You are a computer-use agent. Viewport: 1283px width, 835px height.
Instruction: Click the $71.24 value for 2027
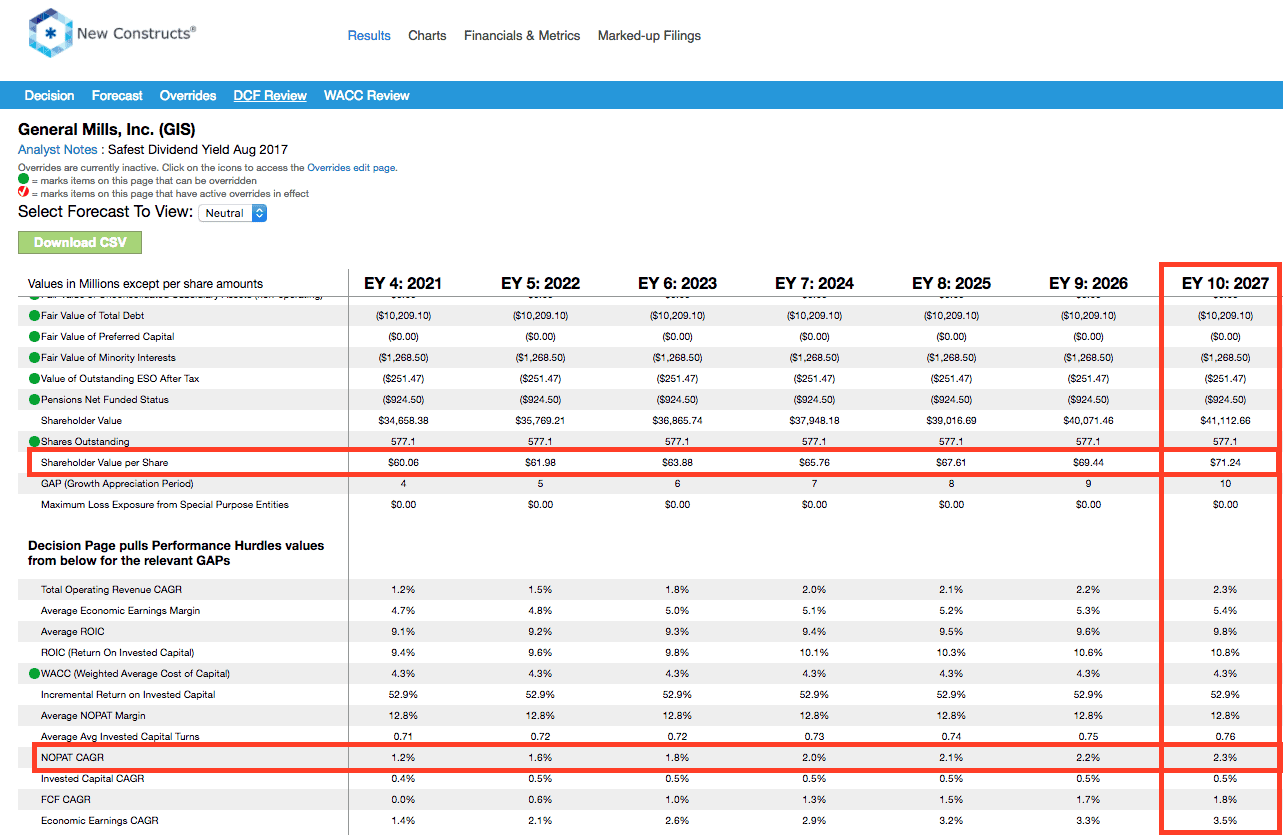tap(1225, 462)
